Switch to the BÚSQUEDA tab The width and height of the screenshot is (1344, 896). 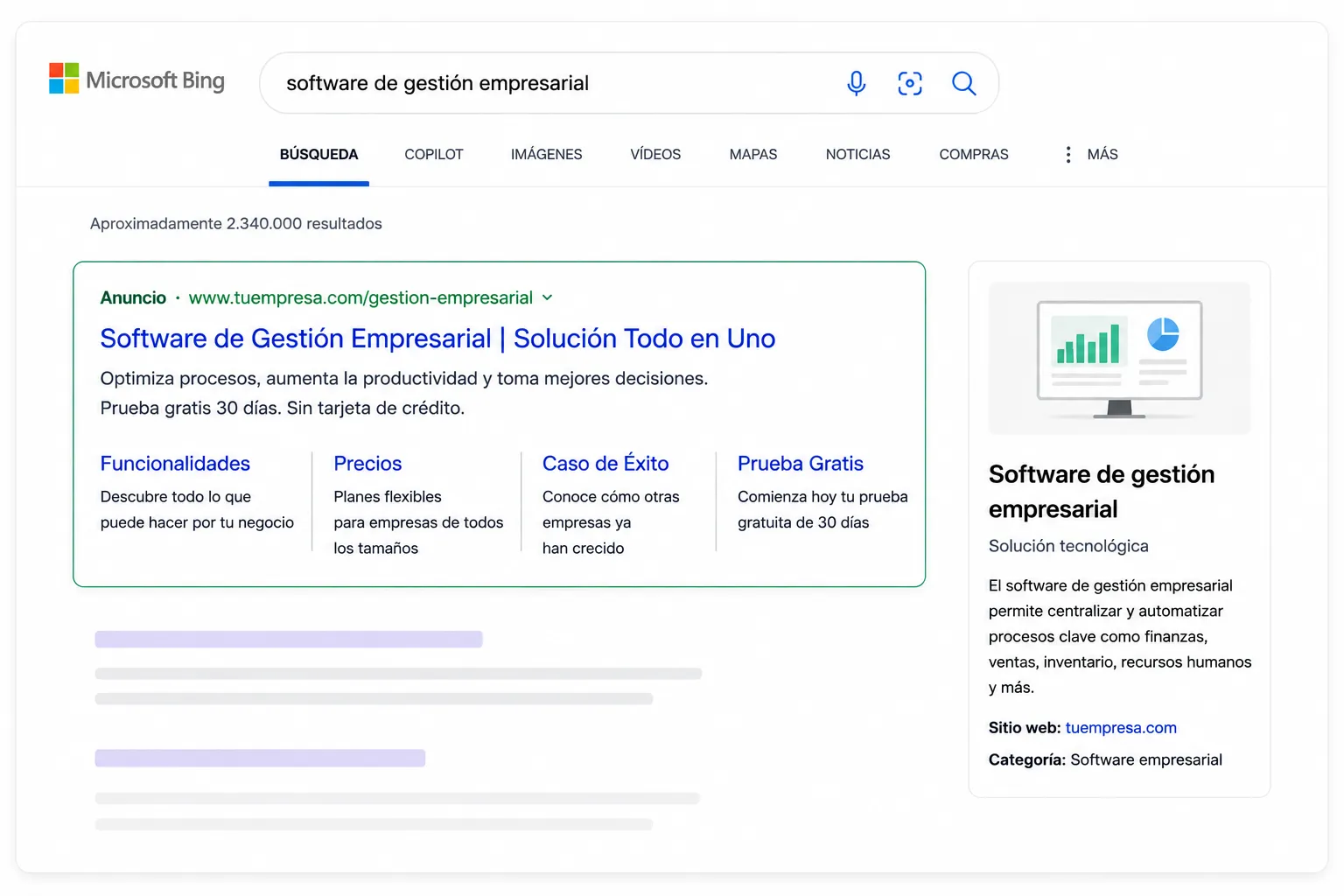coord(318,154)
